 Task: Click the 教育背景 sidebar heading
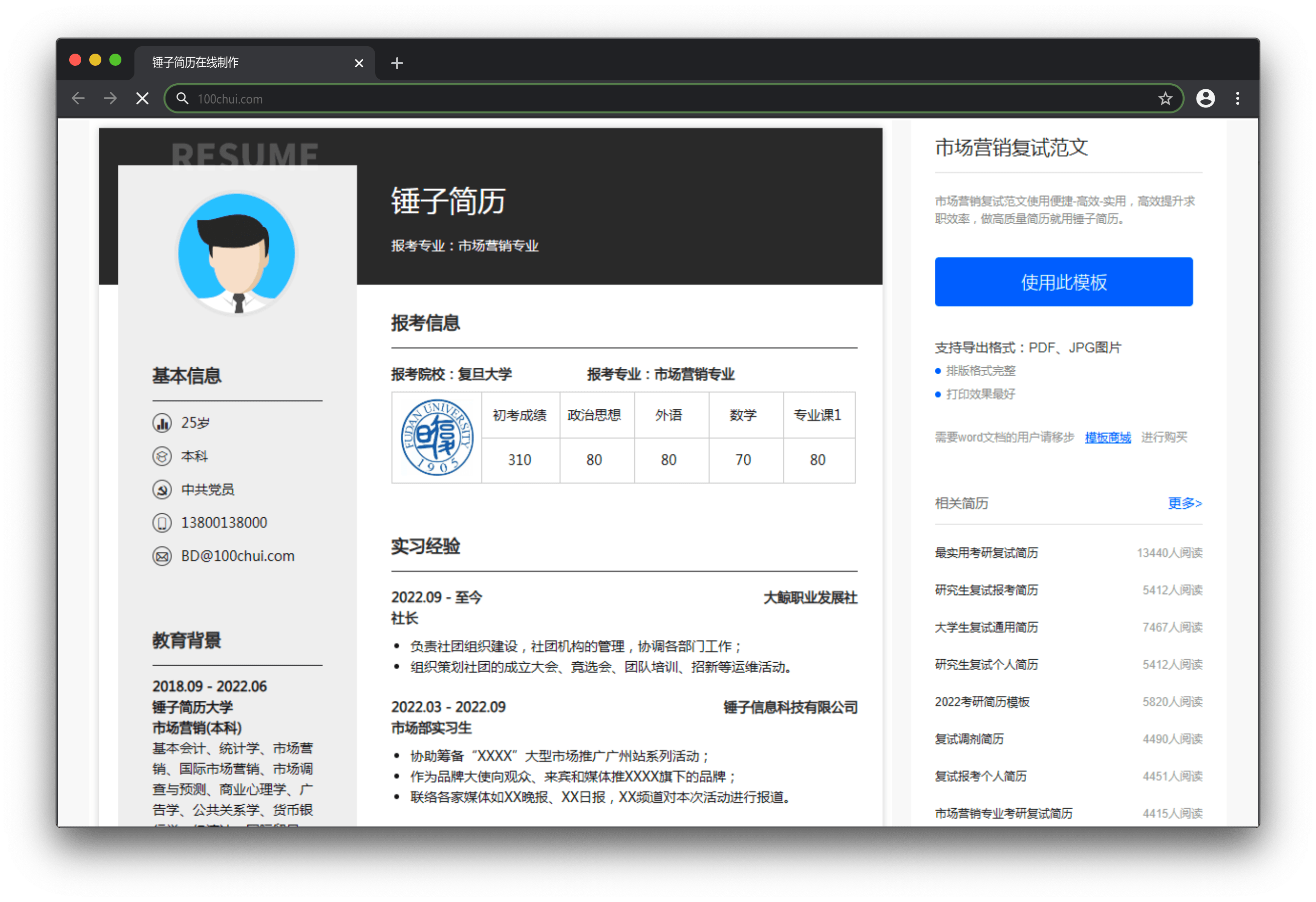click(x=186, y=640)
